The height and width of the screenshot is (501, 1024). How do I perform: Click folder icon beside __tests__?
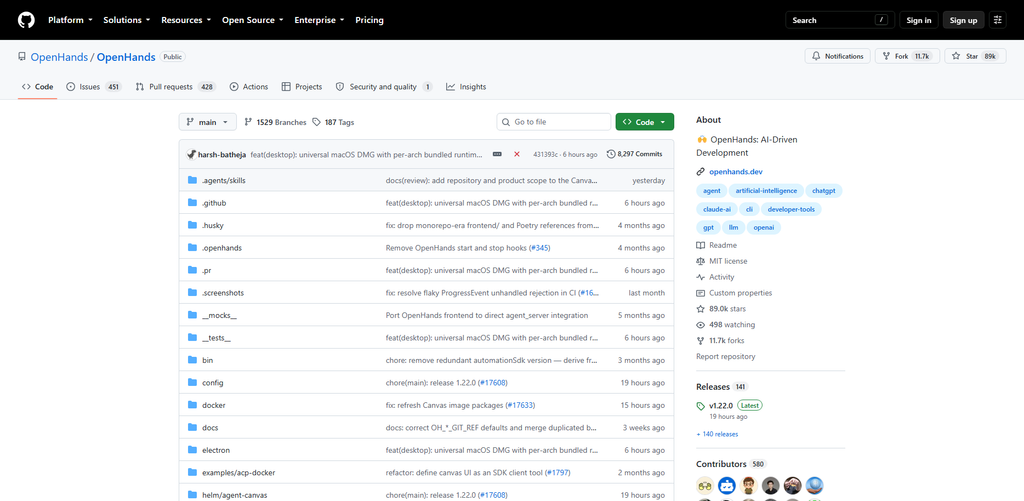192,337
